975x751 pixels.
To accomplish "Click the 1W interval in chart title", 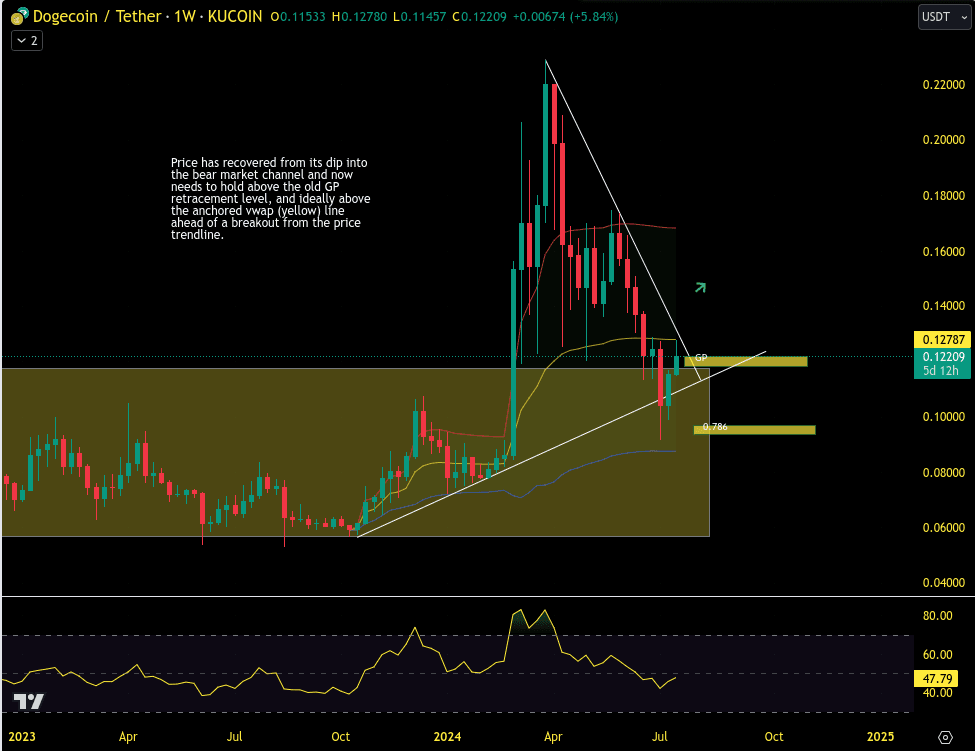I will point(185,16).
